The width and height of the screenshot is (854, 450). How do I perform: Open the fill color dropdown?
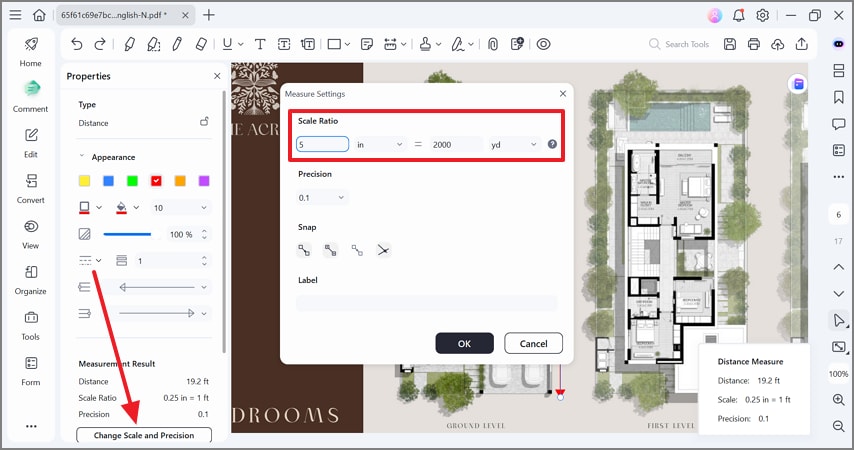pyautogui.click(x=136, y=208)
